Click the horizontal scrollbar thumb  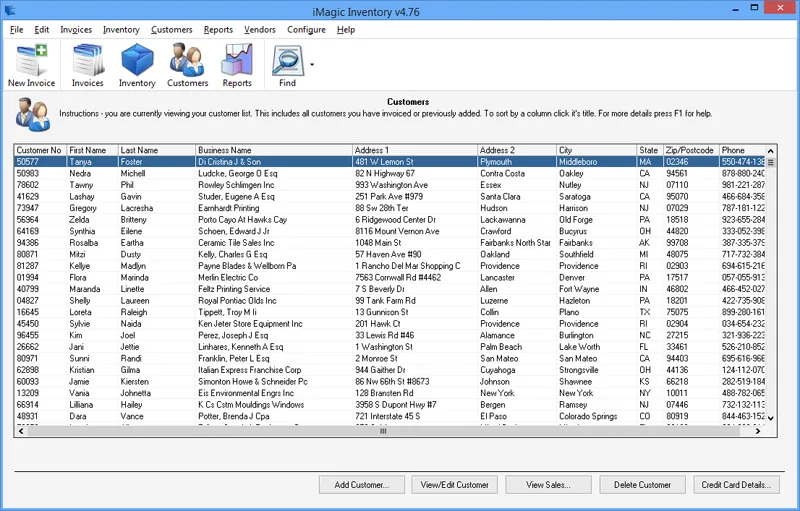(x=383, y=431)
